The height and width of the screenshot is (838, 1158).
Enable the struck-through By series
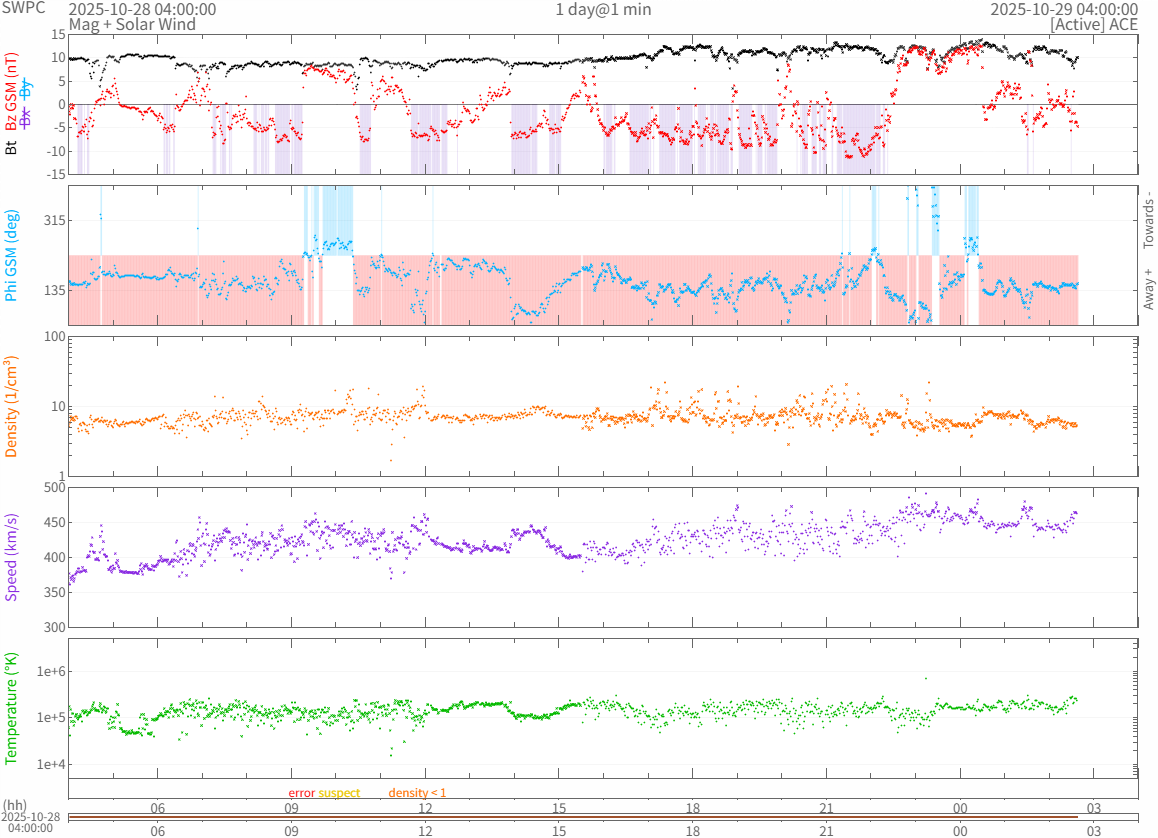pos(27,87)
